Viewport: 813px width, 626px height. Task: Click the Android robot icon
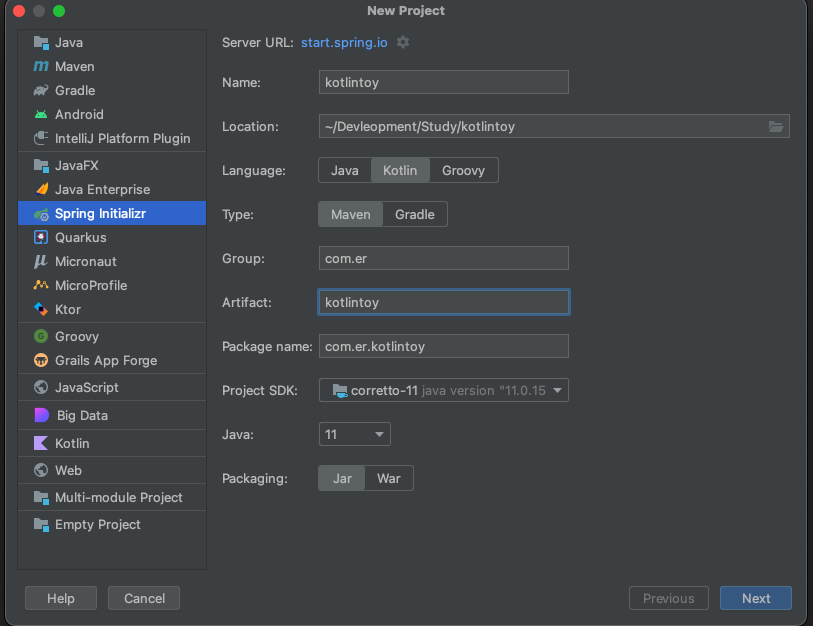[41, 114]
